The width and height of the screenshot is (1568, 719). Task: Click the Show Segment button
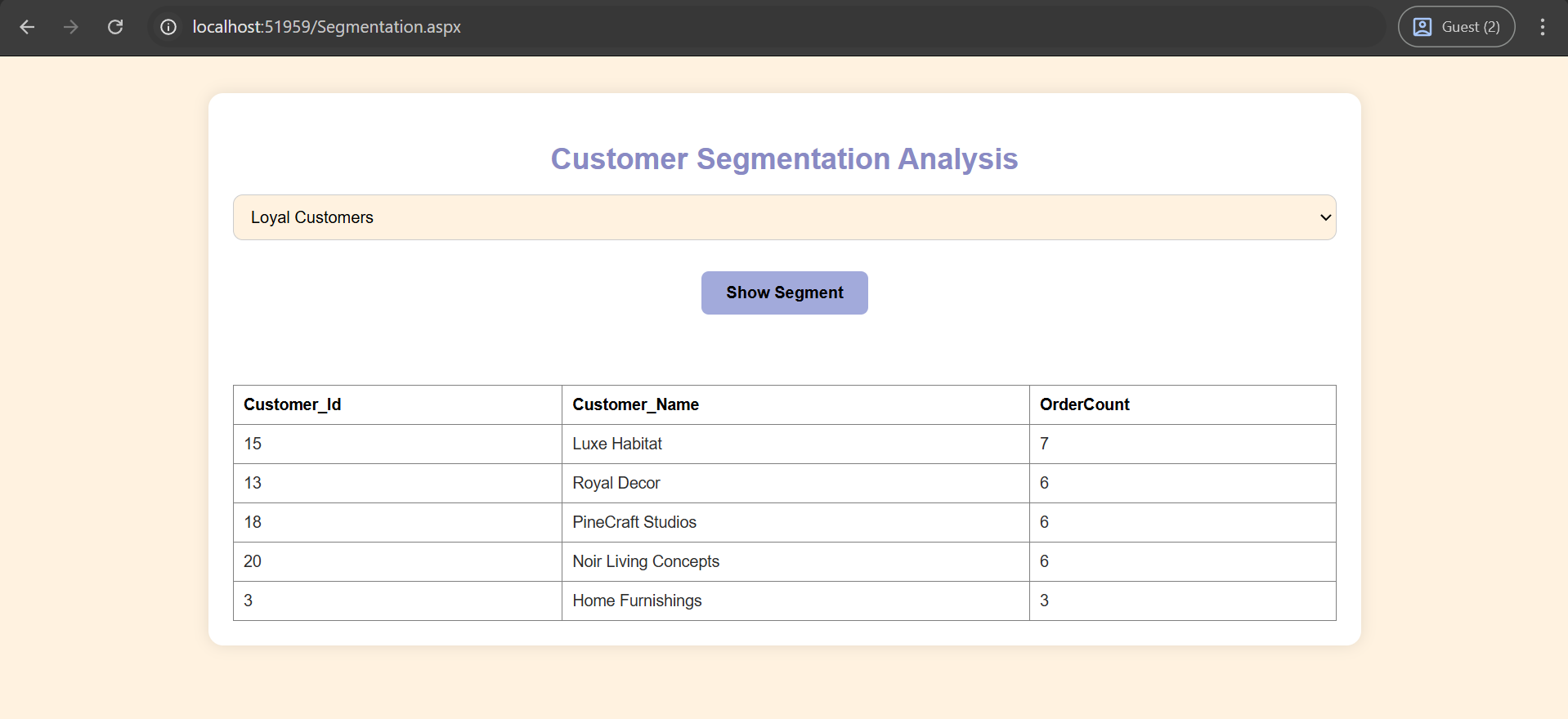pyautogui.click(x=784, y=293)
